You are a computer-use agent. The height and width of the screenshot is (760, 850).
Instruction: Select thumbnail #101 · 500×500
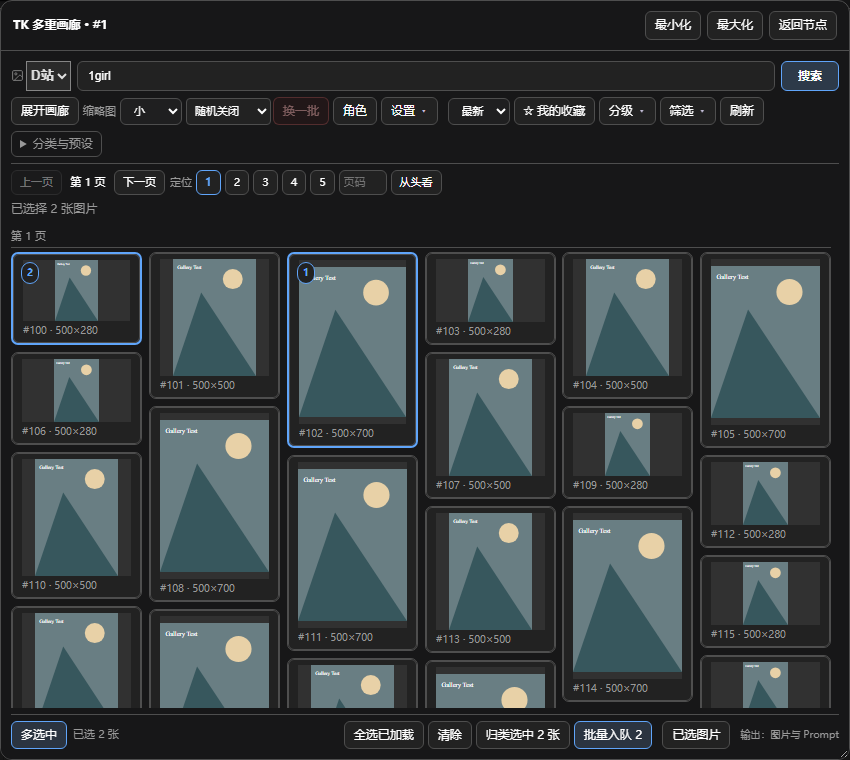214,325
